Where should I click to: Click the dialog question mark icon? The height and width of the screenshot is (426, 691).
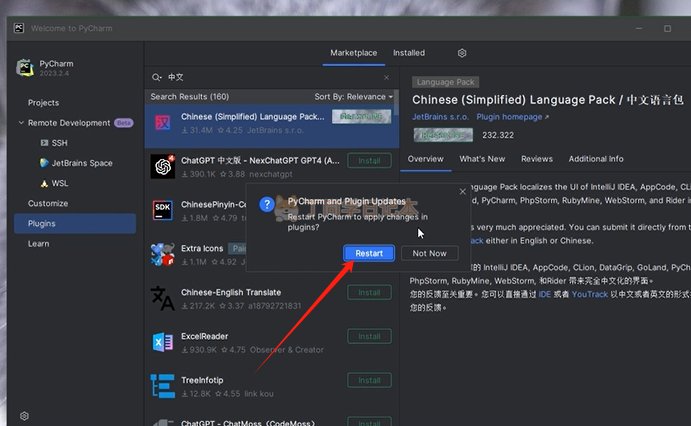click(267, 204)
